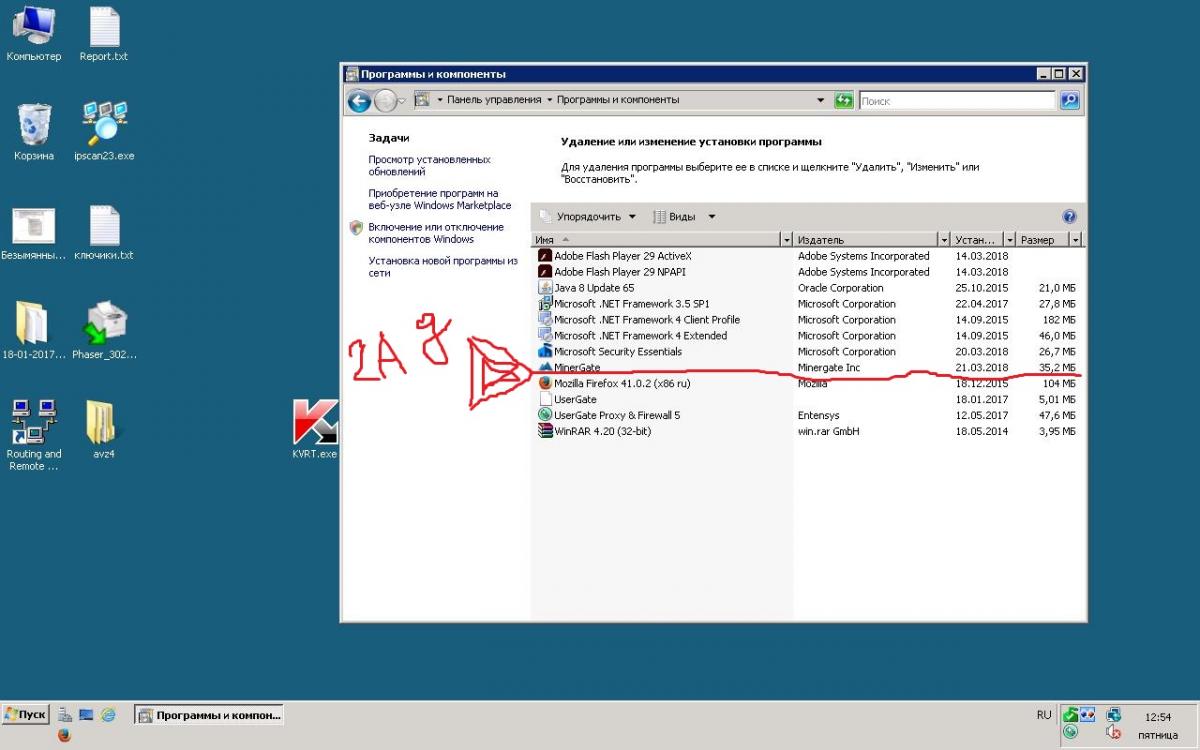Click the show desktop quick launch icon

86,715
